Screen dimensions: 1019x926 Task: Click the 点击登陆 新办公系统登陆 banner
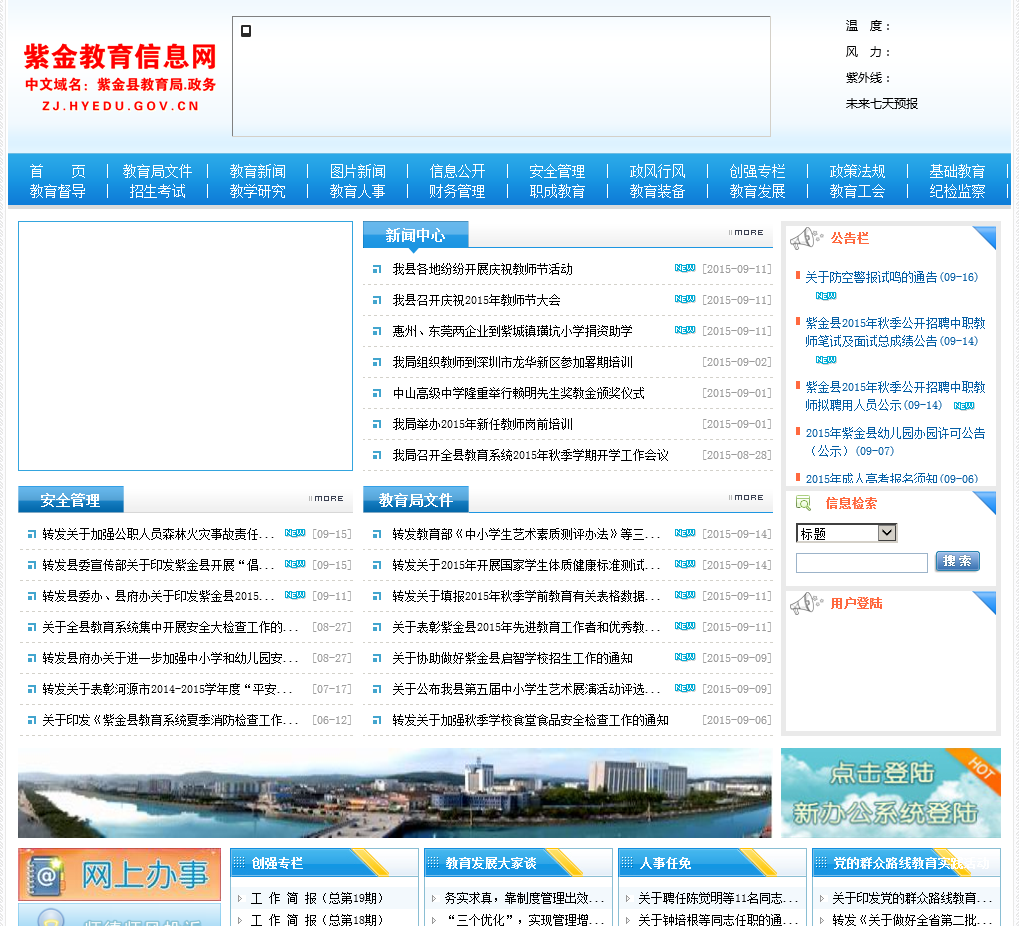(x=890, y=793)
